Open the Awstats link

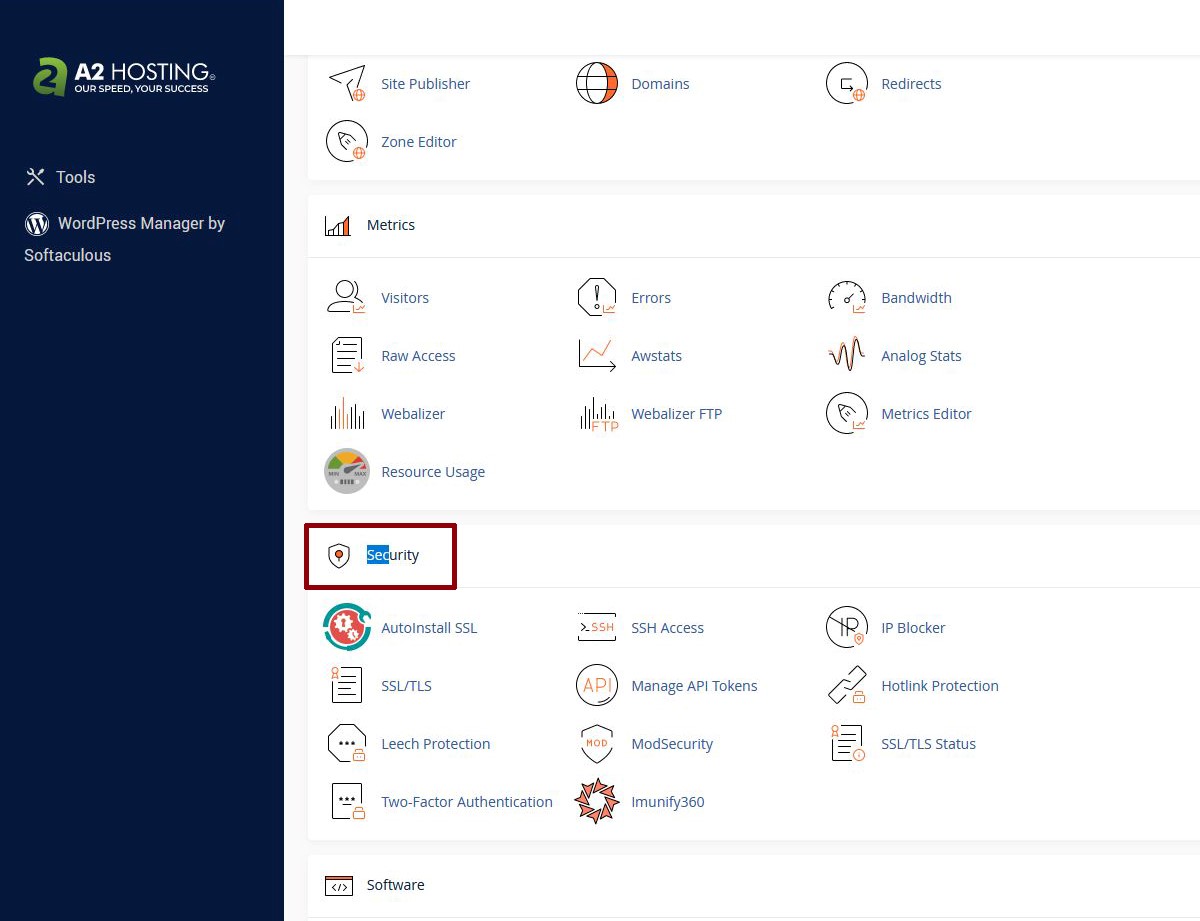click(x=657, y=356)
